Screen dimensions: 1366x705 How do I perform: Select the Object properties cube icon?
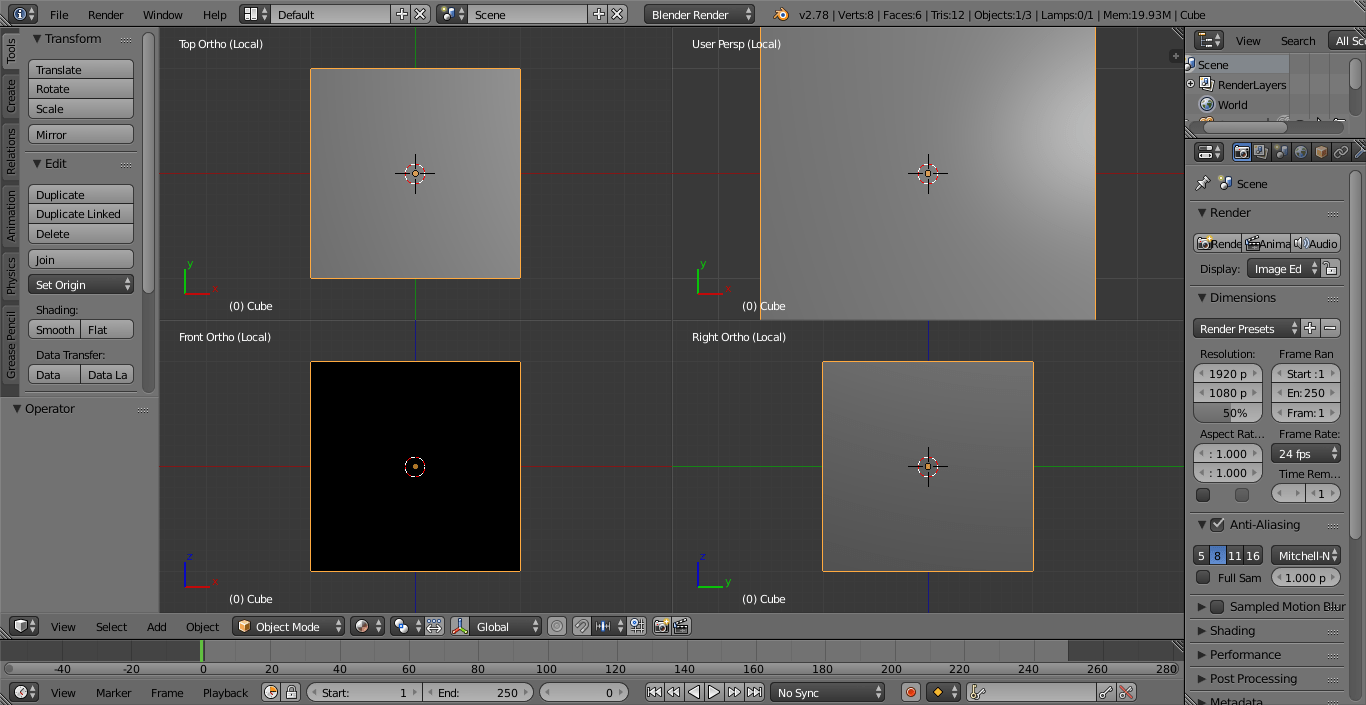[1320, 151]
